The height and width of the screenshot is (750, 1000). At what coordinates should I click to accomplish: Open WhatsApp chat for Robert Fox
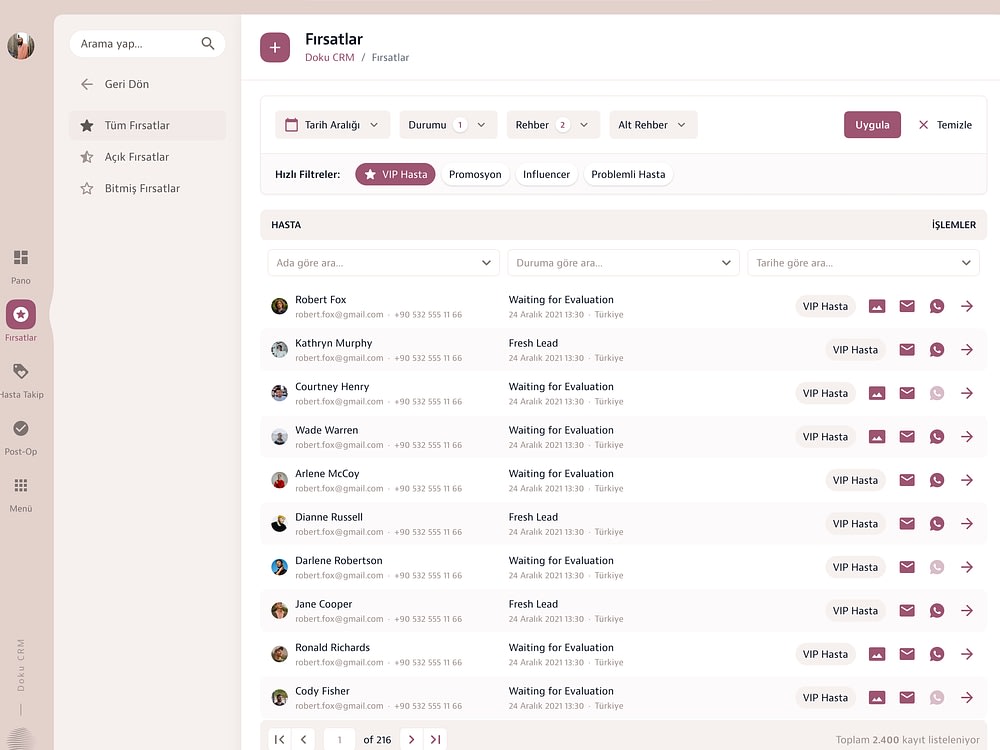click(x=937, y=306)
